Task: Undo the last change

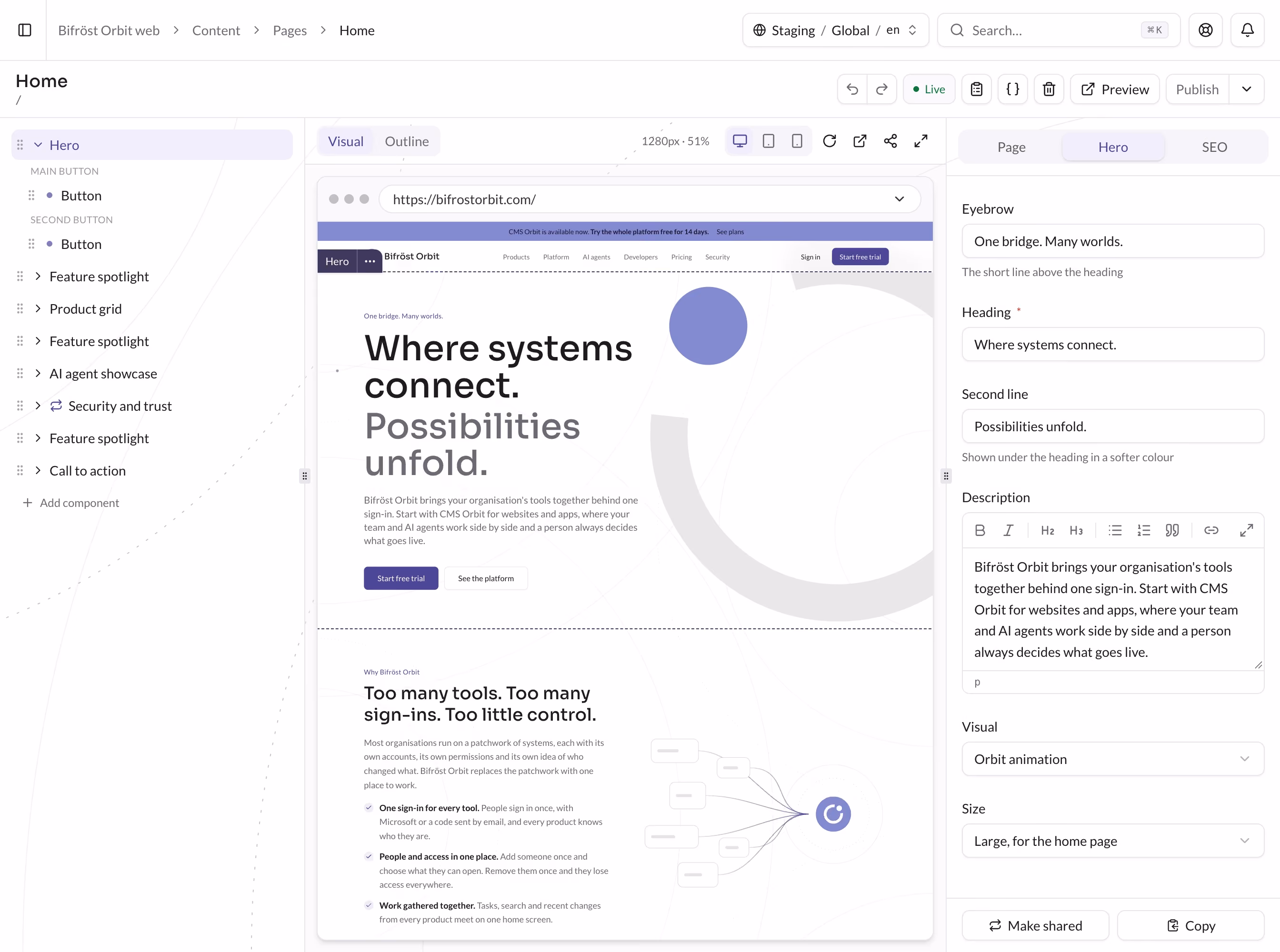Action: point(852,89)
